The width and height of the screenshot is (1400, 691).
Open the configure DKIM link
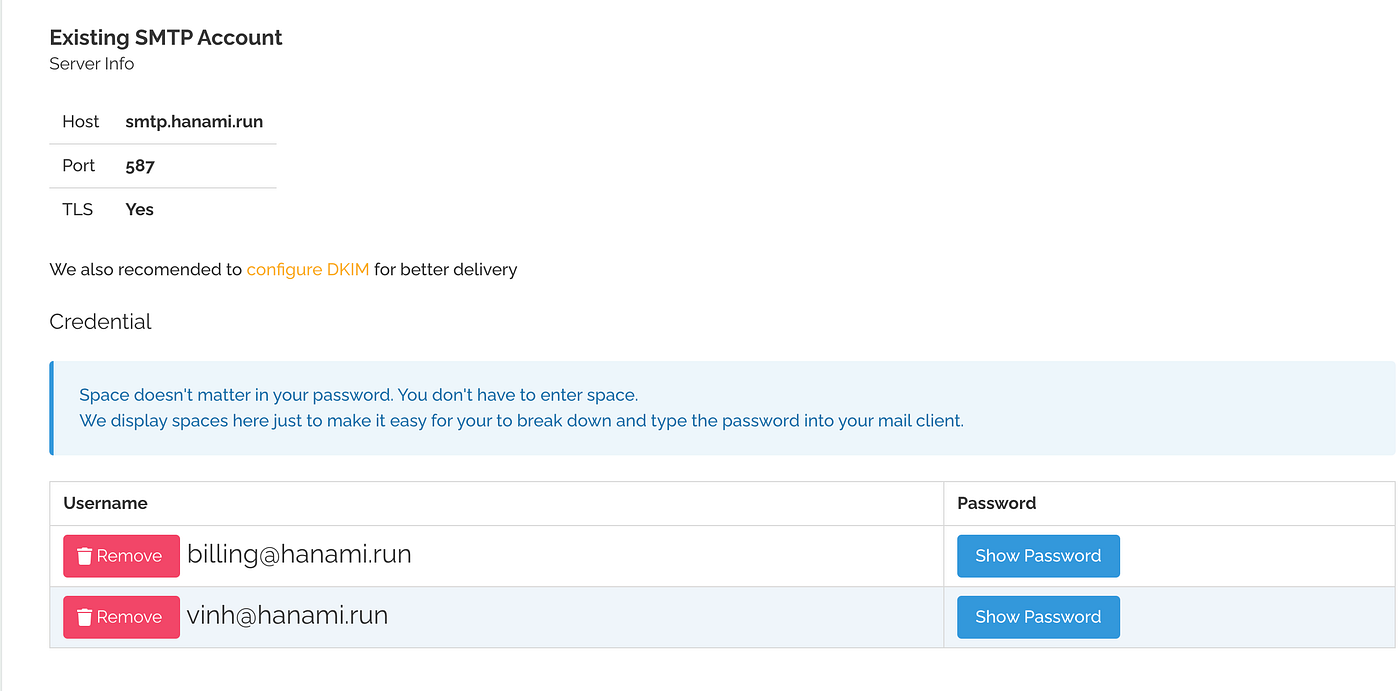308,269
